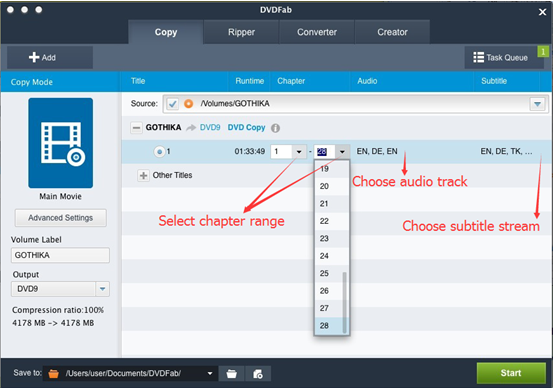Click the green Task Queue count badge
Image resolution: width=553 pixels, height=388 pixels.
543,52
